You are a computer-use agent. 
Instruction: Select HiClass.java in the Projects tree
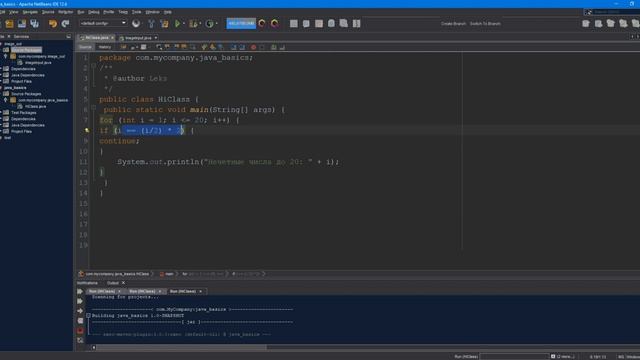[35, 106]
